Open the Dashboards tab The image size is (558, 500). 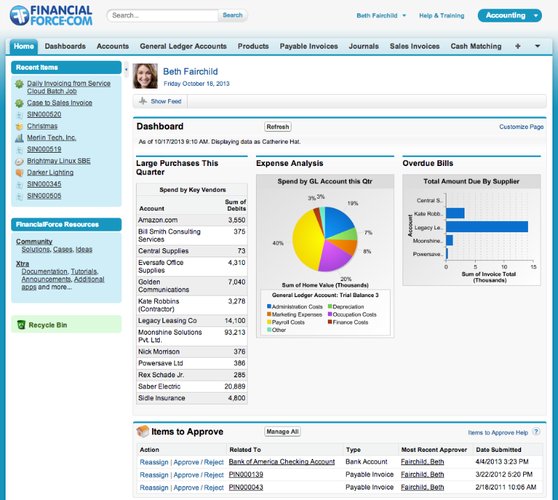(x=65, y=46)
